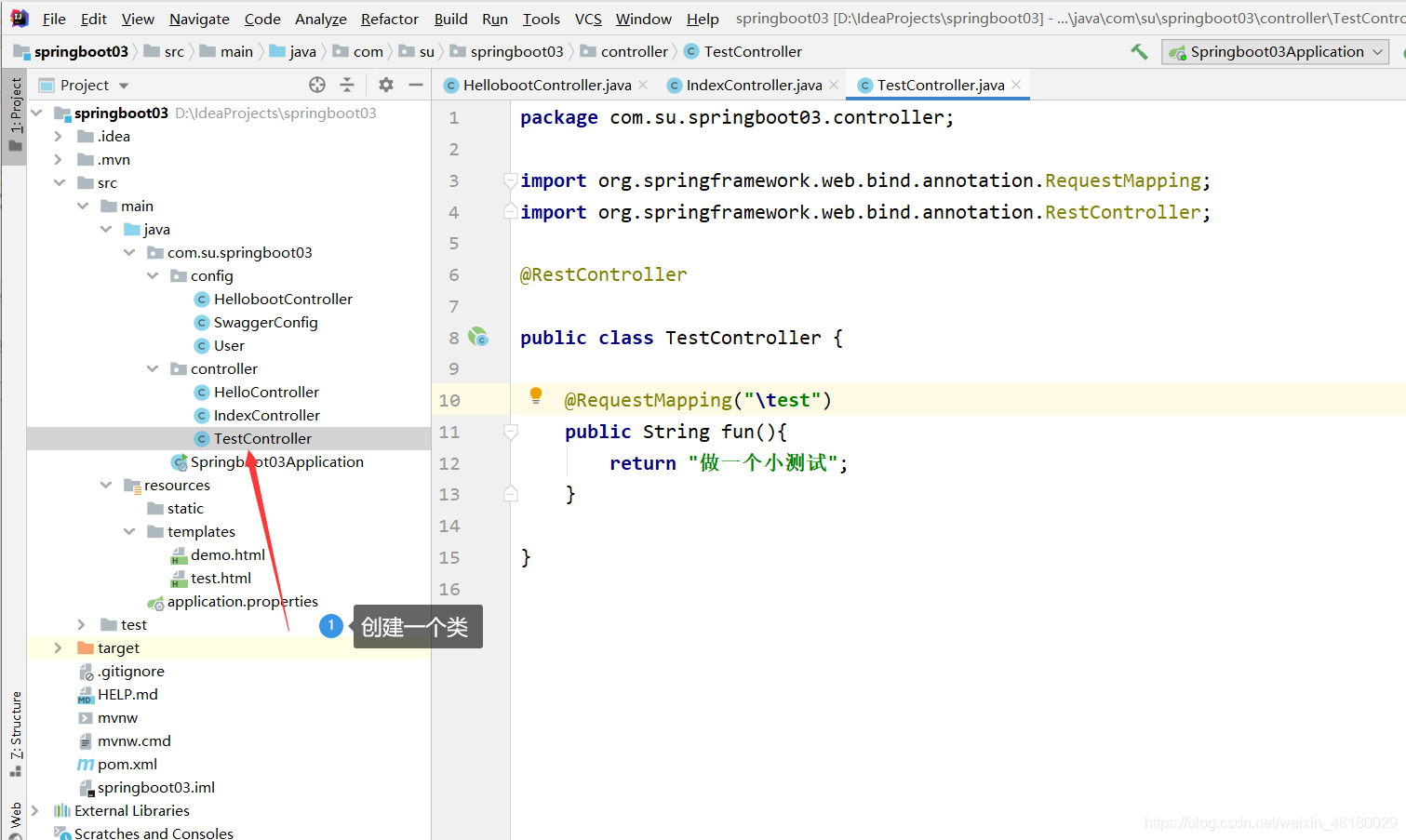Open the Code menu
Viewport: 1406px width, 840px height.
pos(262,19)
